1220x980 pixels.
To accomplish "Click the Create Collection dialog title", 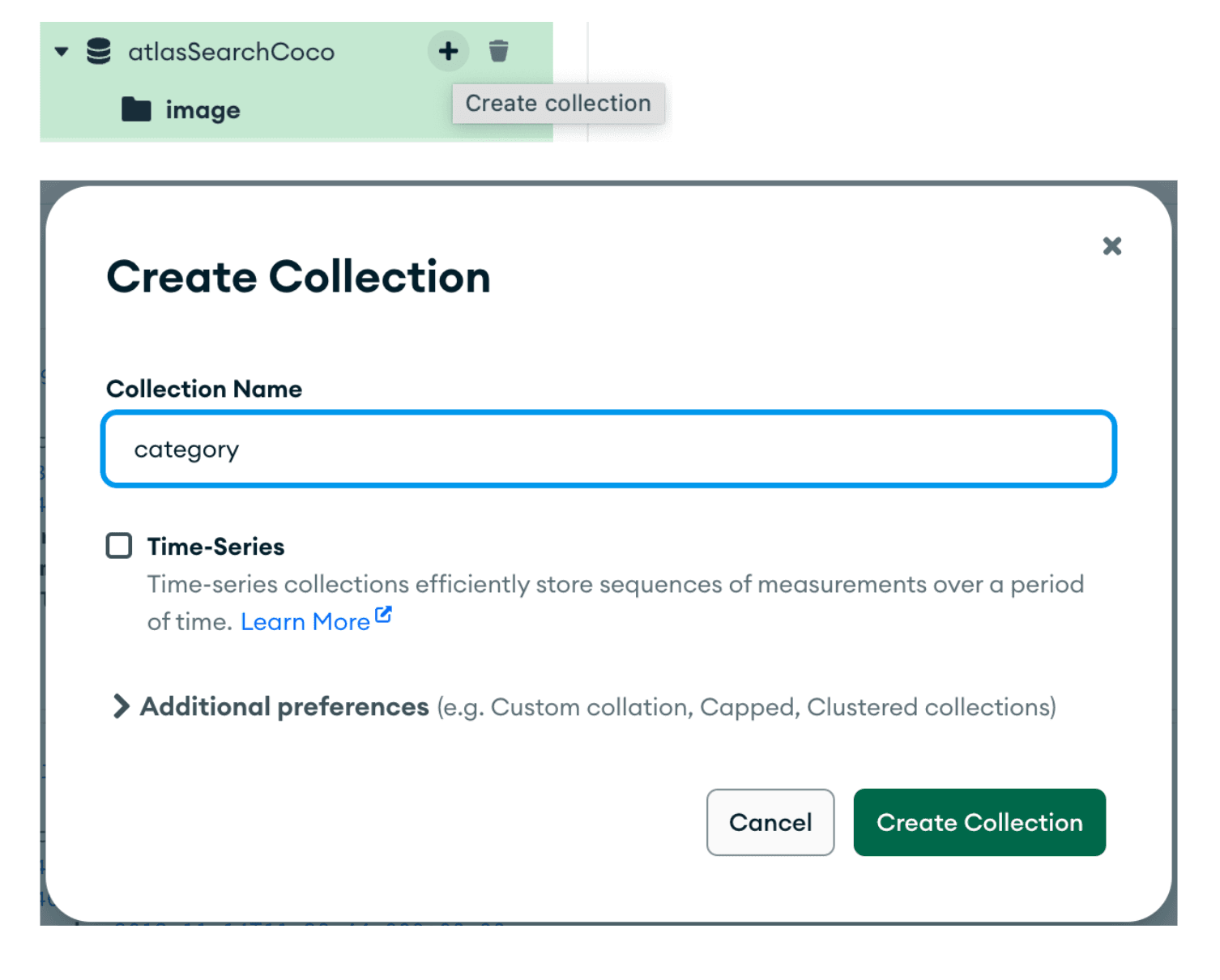I will tap(298, 277).
